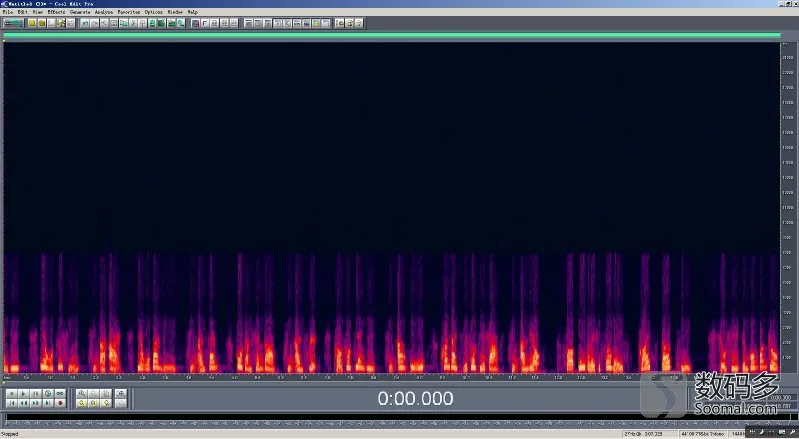This screenshot has height=439, width=799.
Task: Click the Go to Beginning transport button
Action: (11, 403)
